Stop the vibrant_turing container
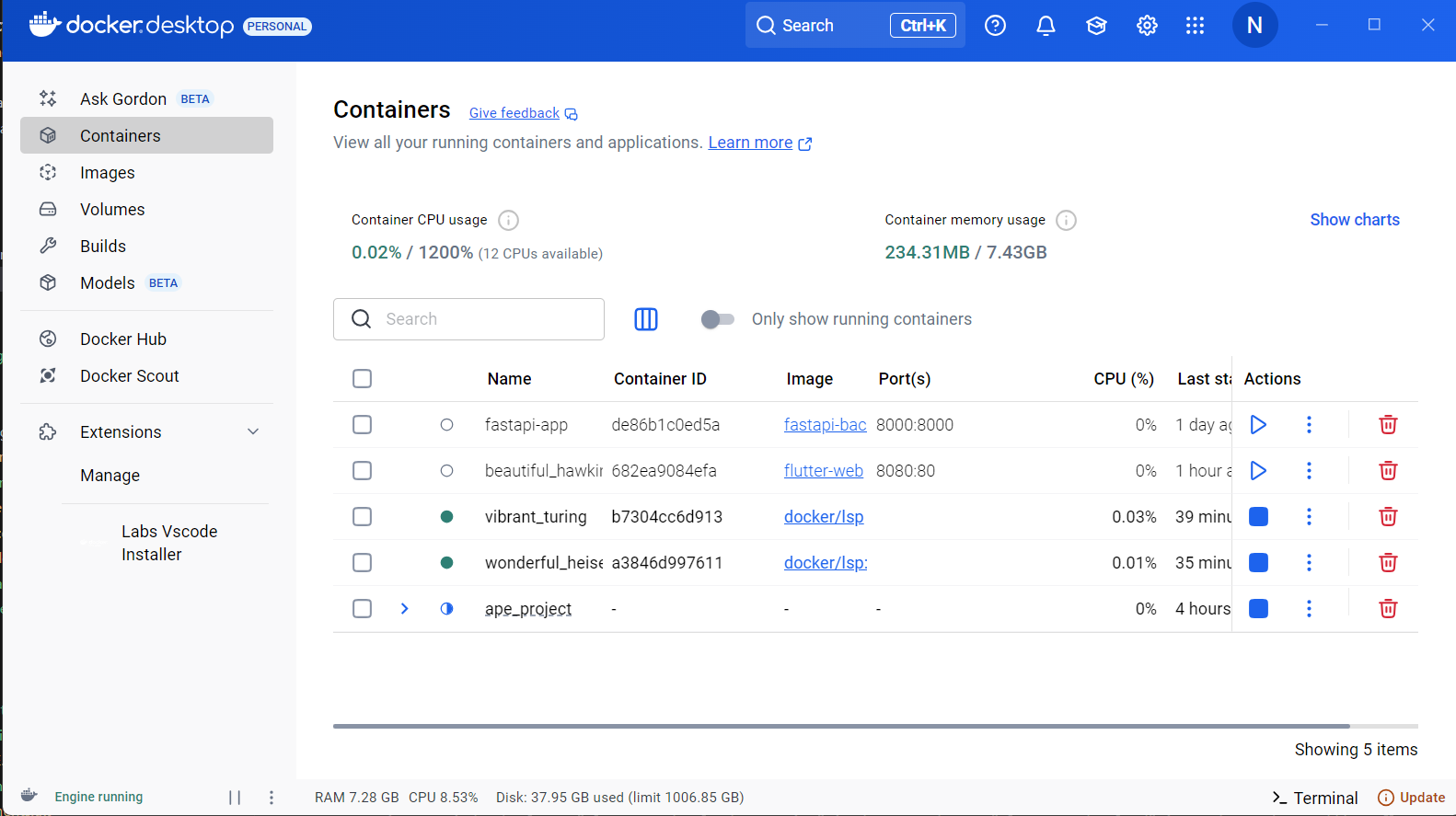This screenshot has height=816, width=1456. click(1258, 516)
